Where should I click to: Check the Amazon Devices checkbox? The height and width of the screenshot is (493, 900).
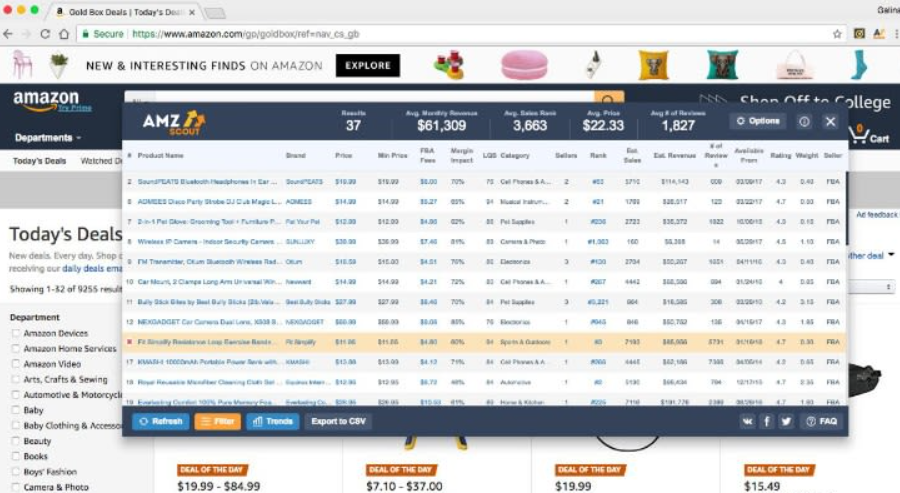pos(15,333)
